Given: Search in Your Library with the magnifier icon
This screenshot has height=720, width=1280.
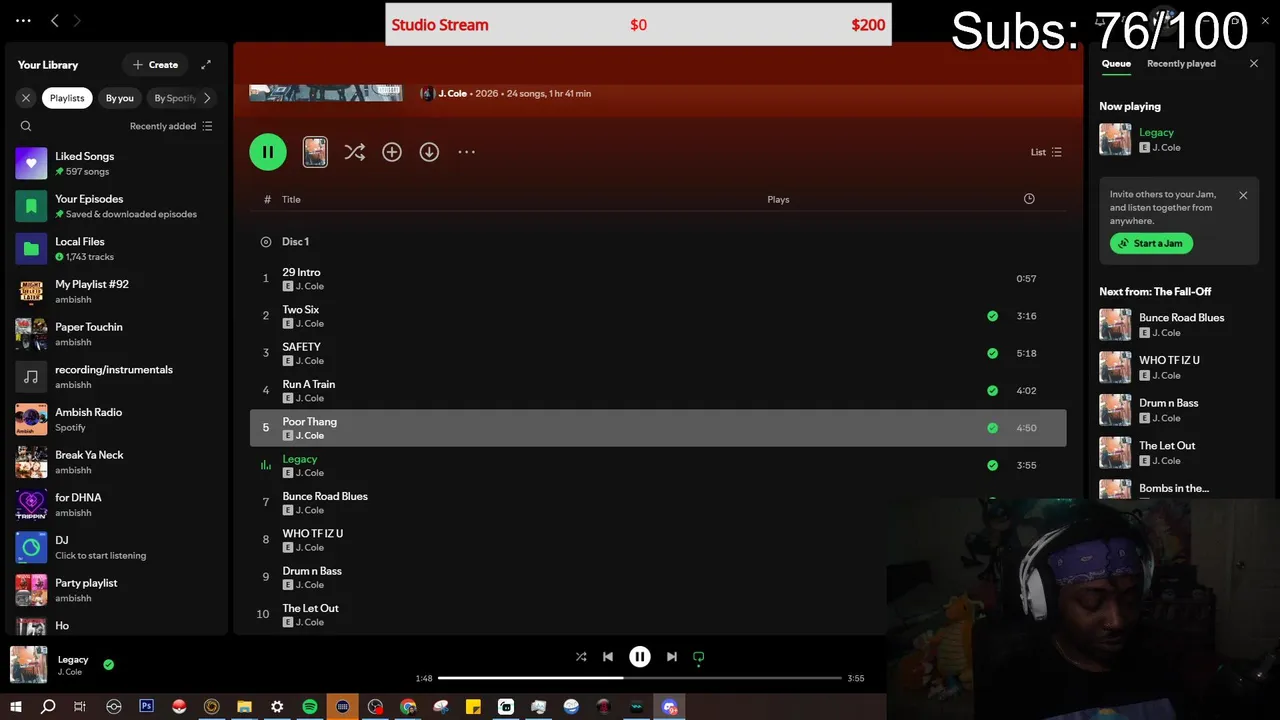Looking at the screenshot, I should click(x=26, y=126).
